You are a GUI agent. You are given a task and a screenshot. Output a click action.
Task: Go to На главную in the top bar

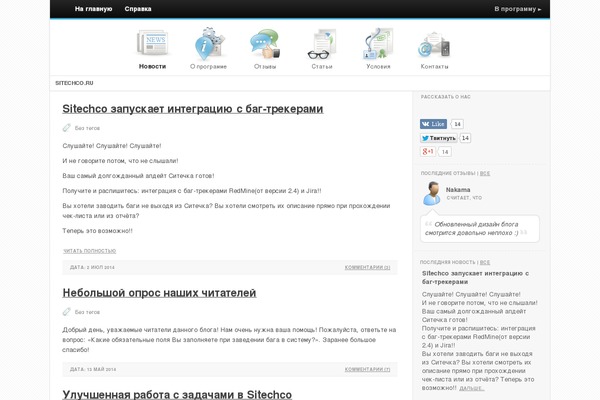pos(93,9)
